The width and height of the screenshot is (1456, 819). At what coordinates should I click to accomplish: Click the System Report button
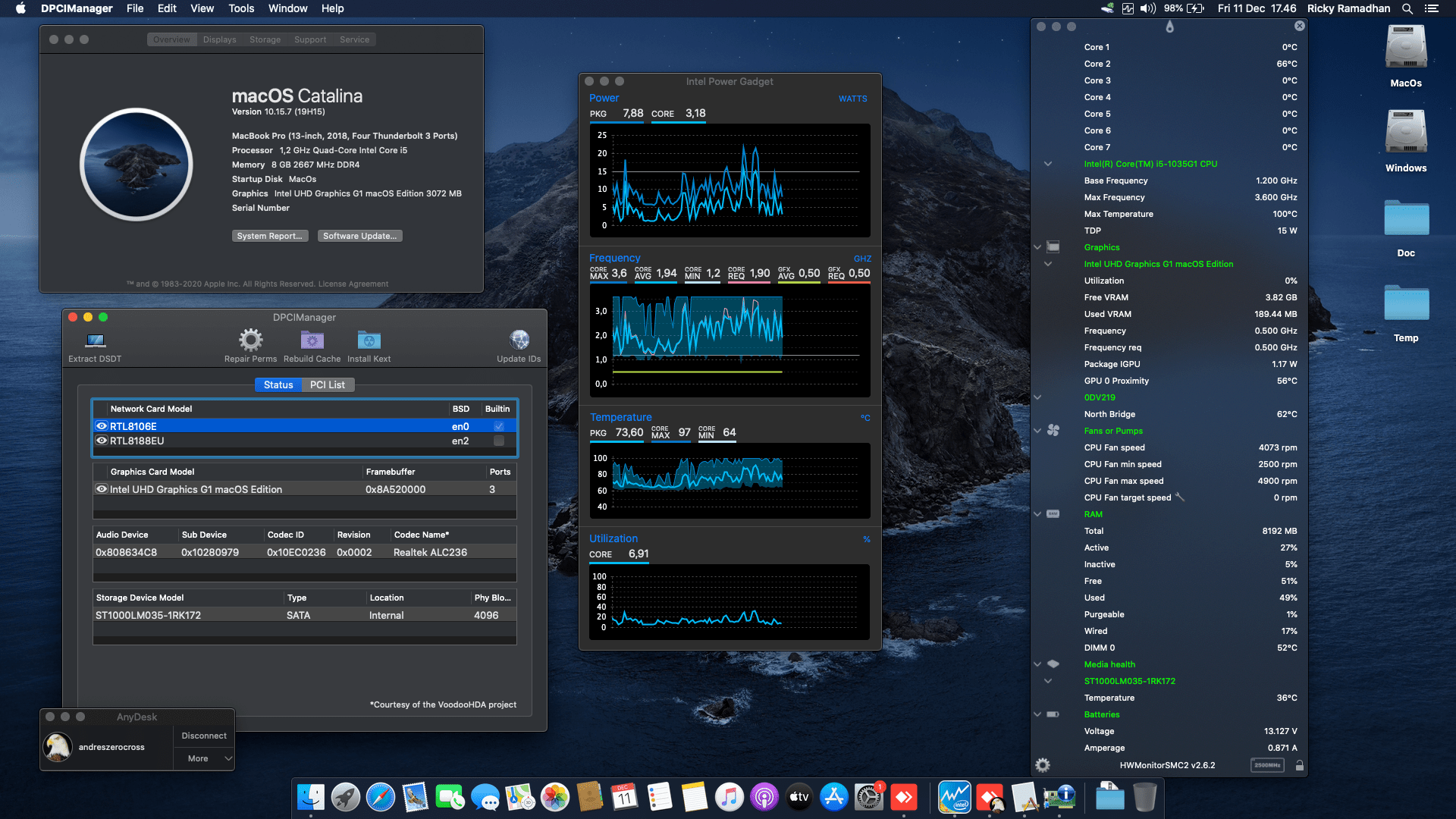coord(269,236)
